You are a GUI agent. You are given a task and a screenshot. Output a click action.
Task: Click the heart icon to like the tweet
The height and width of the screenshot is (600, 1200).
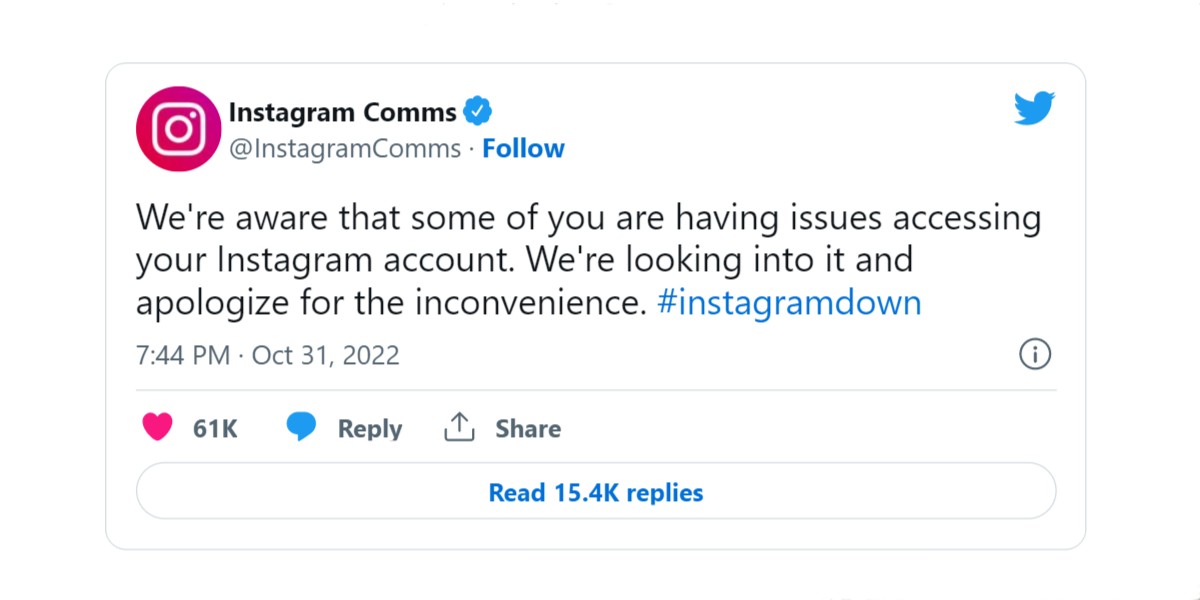click(x=155, y=427)
